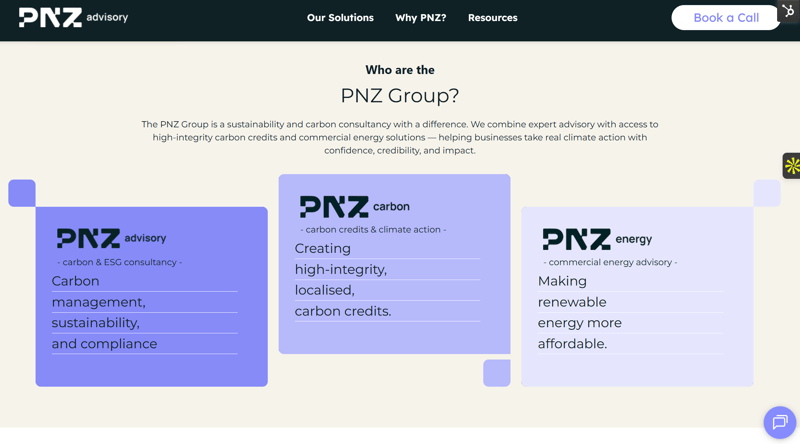Expand the Resources menu
The height and width of the screenshot is (444, 800).
[492, 18]
